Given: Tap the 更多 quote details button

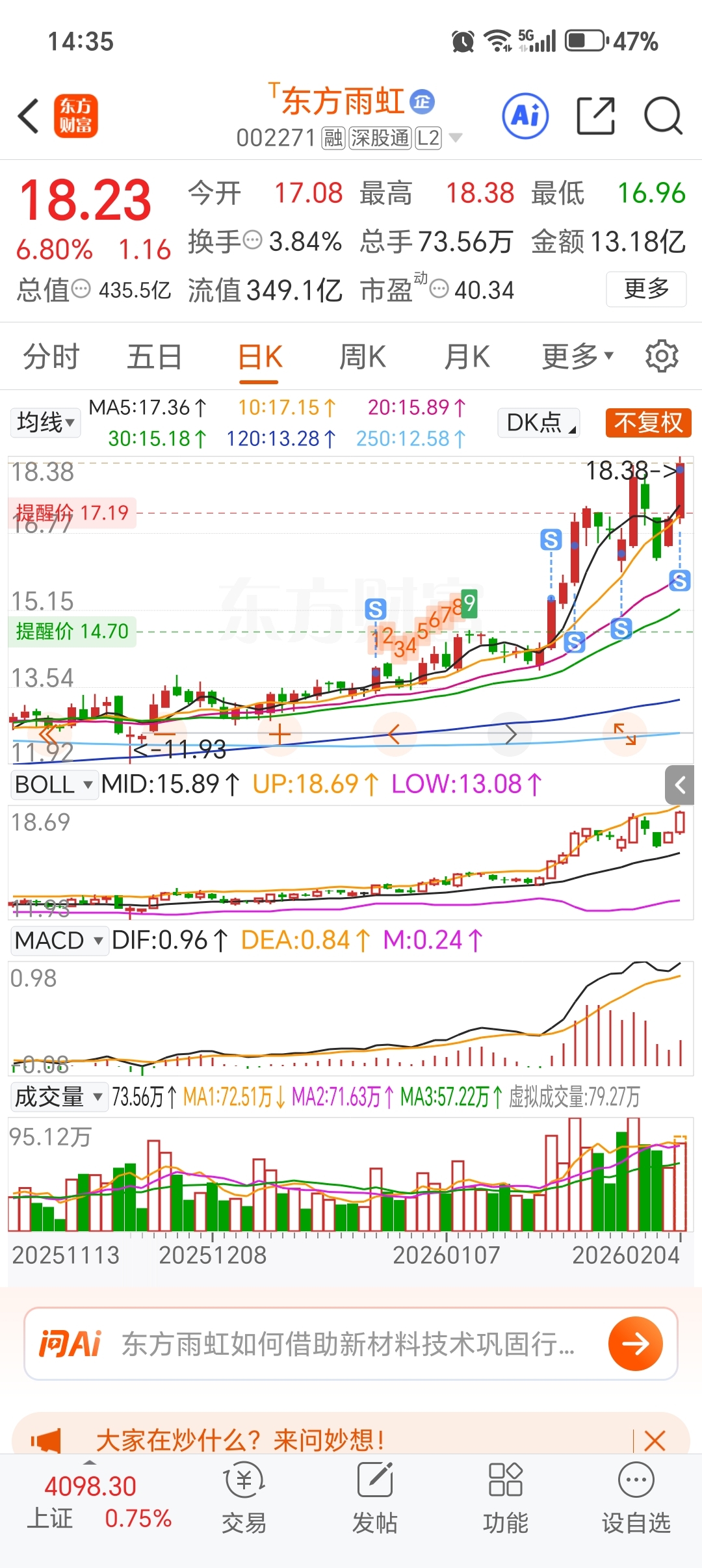Looking at the screenshot, I should coord(646,289).
